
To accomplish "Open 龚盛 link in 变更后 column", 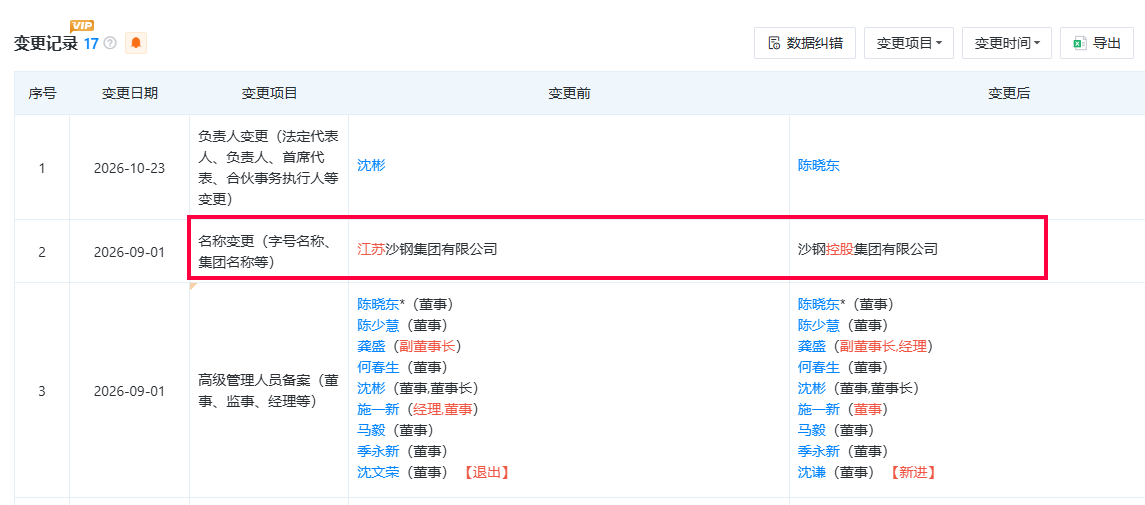I will [x=812, y=347].
